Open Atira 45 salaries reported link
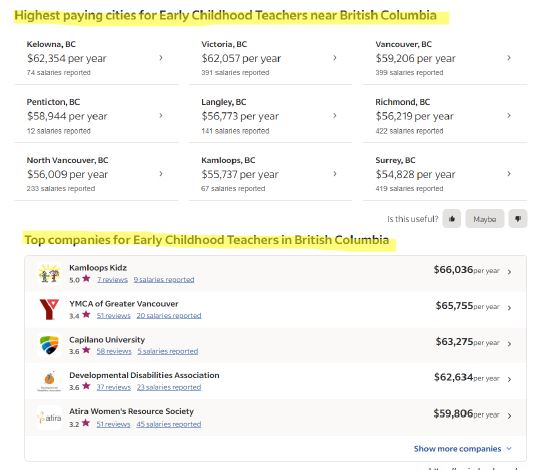This screenshot has height=470, width=537. [x=168, y=424]
